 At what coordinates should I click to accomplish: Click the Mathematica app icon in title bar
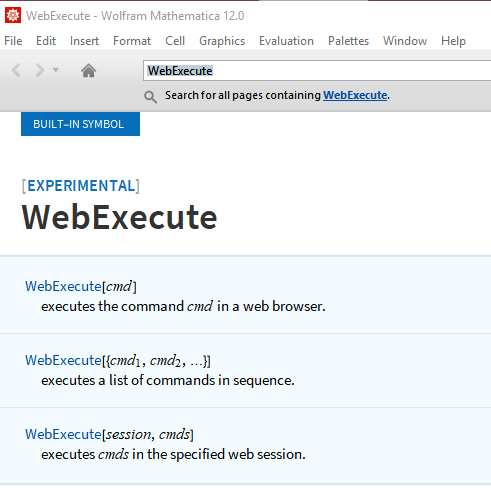[x=13, y=15]
